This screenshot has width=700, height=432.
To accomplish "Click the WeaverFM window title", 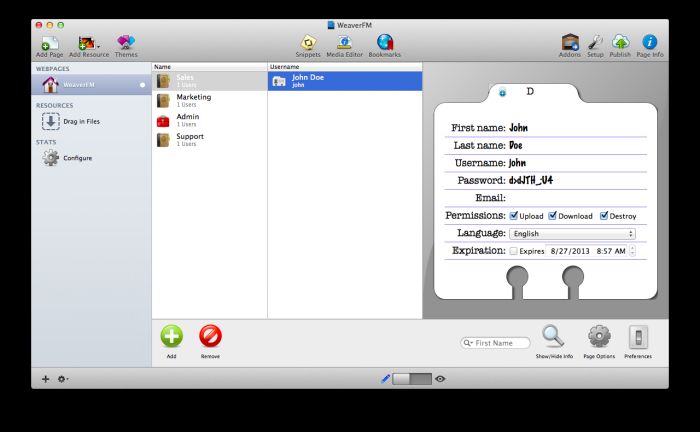I will 354,25.
